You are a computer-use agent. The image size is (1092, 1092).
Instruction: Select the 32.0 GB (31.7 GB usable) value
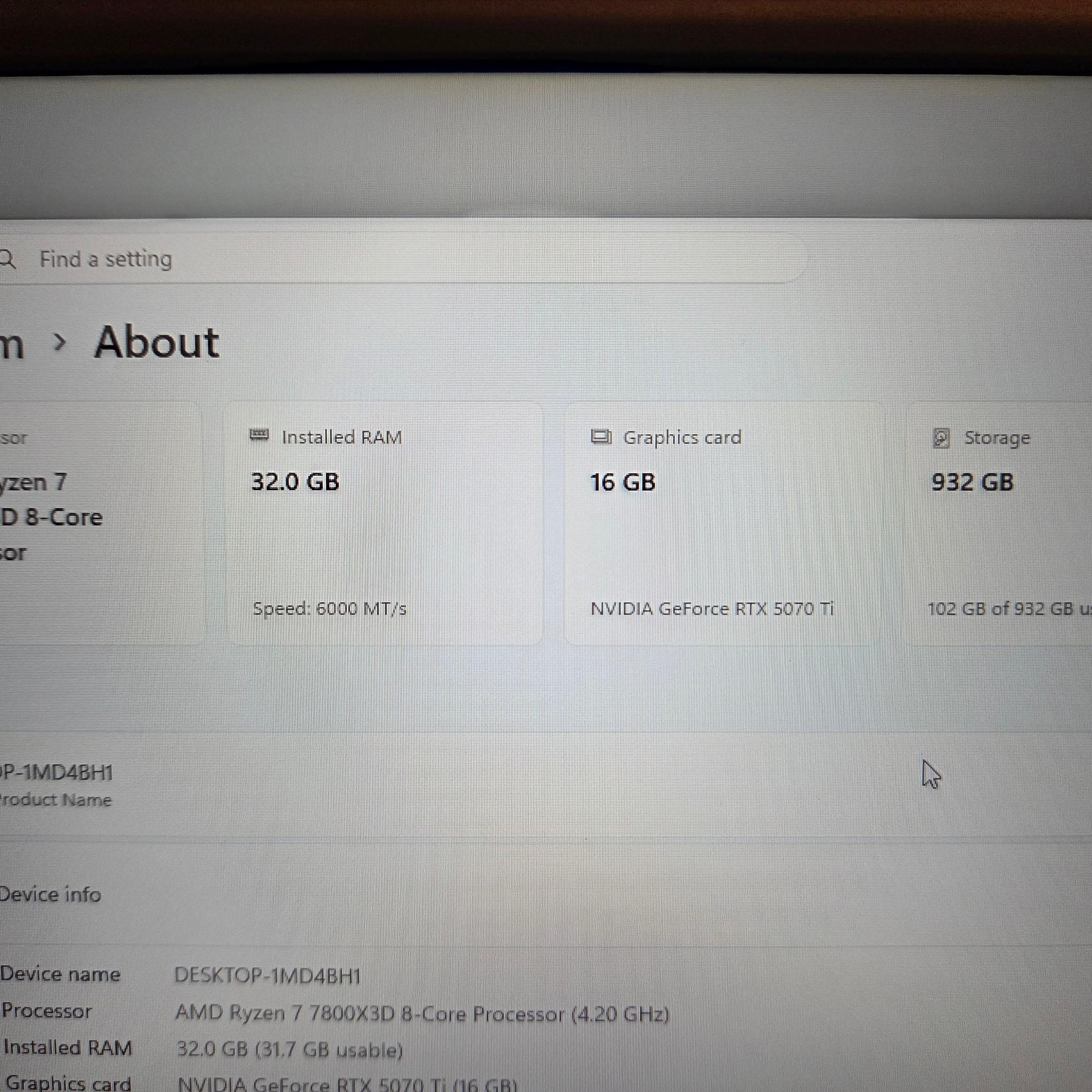(x=290, y=1049)
